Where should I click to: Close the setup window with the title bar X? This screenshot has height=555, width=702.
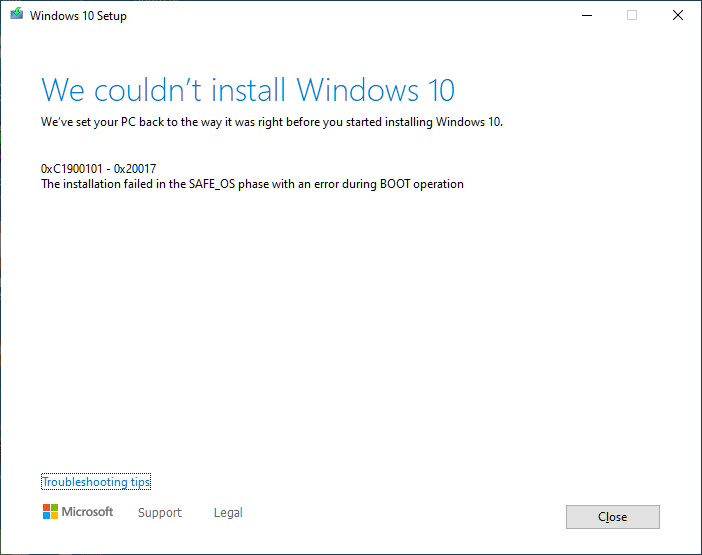click(678, 15)
